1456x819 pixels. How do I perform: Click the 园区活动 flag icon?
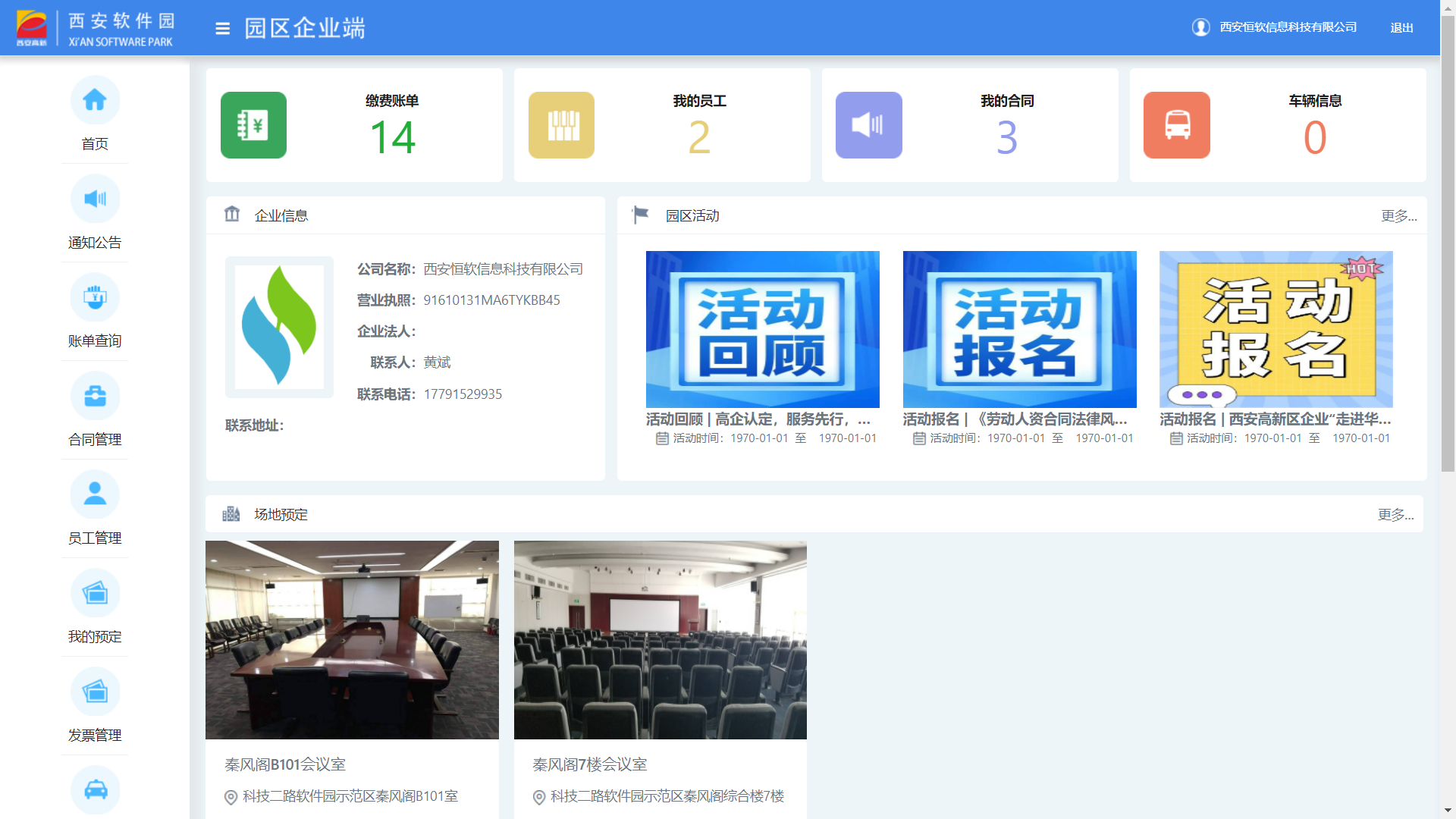(x=641, y=215)
